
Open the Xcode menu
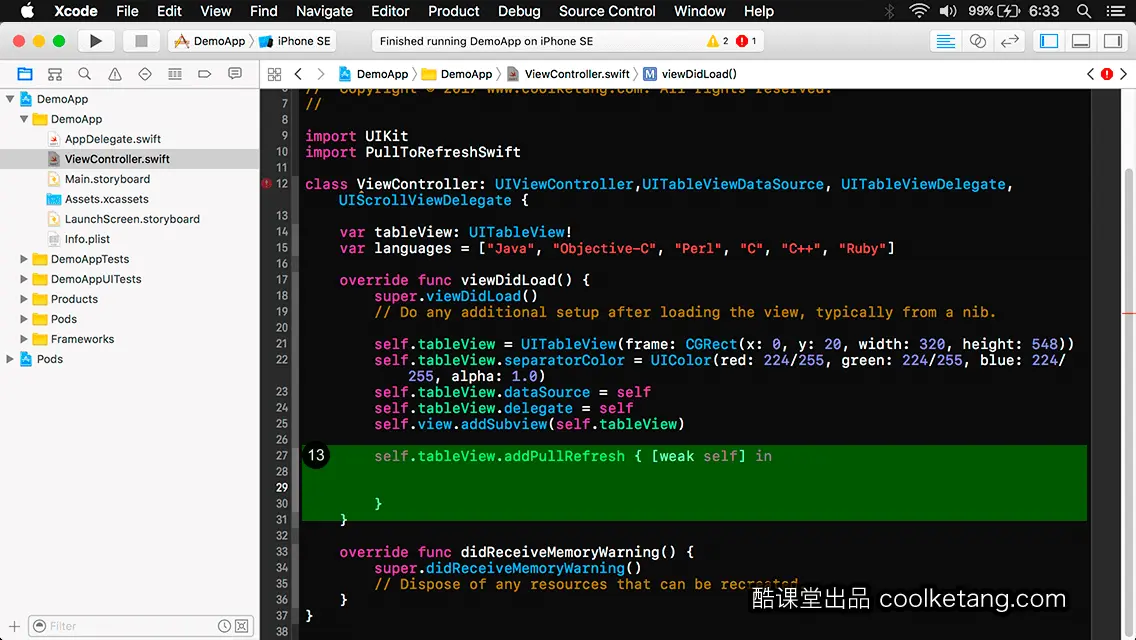point(75,11)
